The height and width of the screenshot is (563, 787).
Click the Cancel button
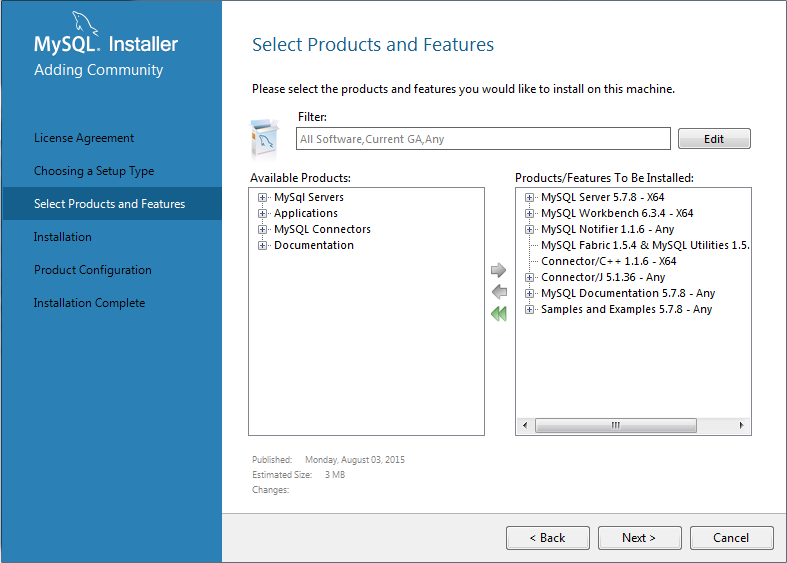tap(731, 538)
